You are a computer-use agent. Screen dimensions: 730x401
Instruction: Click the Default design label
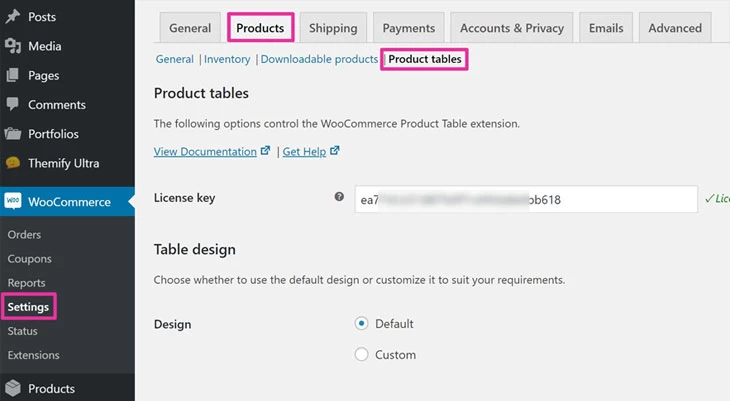(x=394, y=323)
